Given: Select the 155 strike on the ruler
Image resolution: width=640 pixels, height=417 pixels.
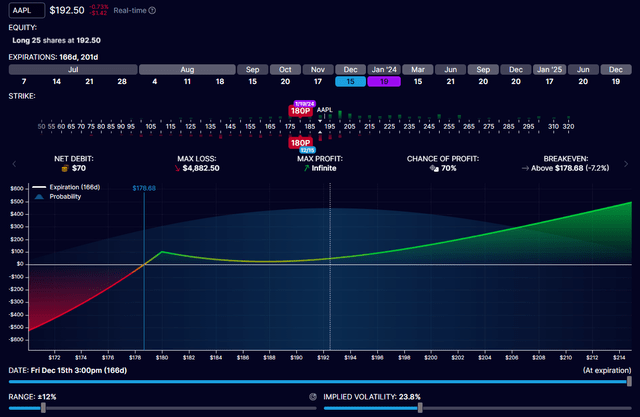Looking at the screenshot, I should (250, 126).
